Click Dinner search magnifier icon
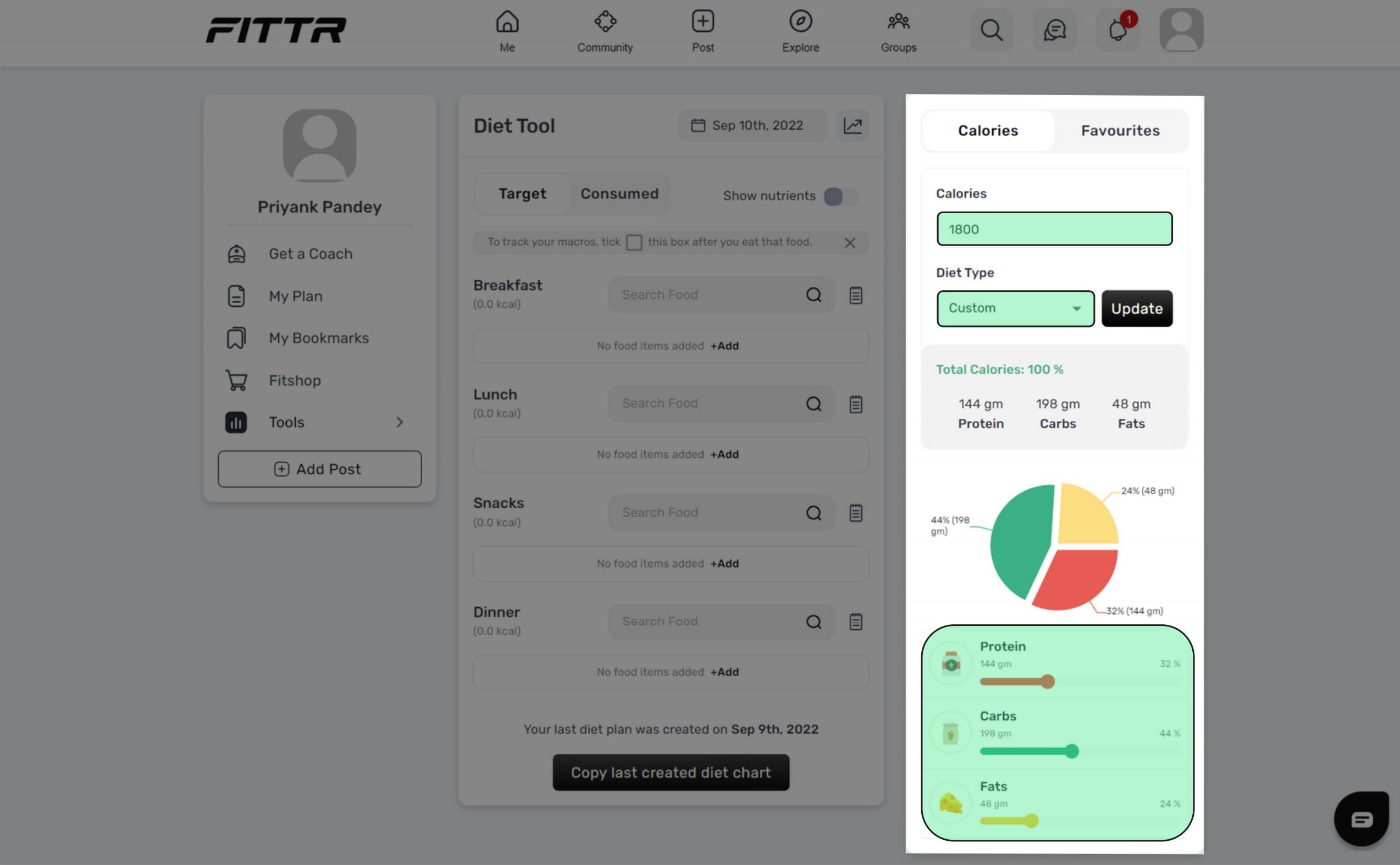 click(814, 622)
